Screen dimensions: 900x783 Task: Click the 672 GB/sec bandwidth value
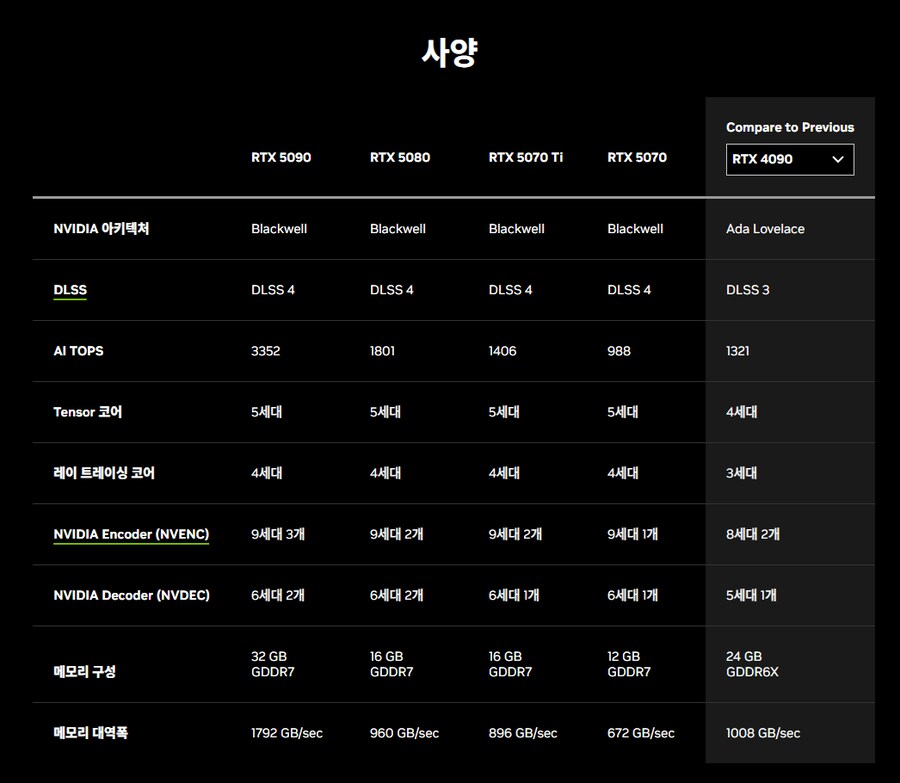(x=641, y=733)
